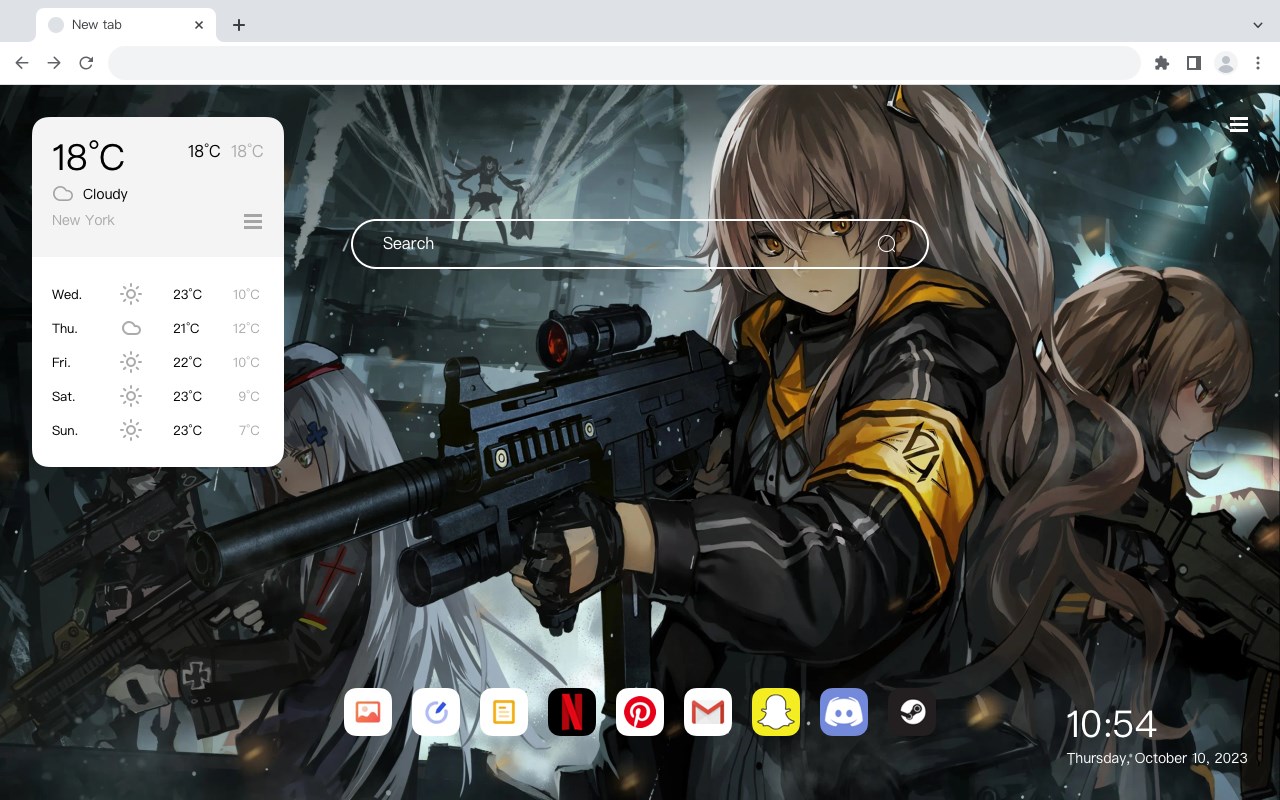Click the New York location label
The width and height of the screenshot is (1280, 800).
(x=83, y=220)
